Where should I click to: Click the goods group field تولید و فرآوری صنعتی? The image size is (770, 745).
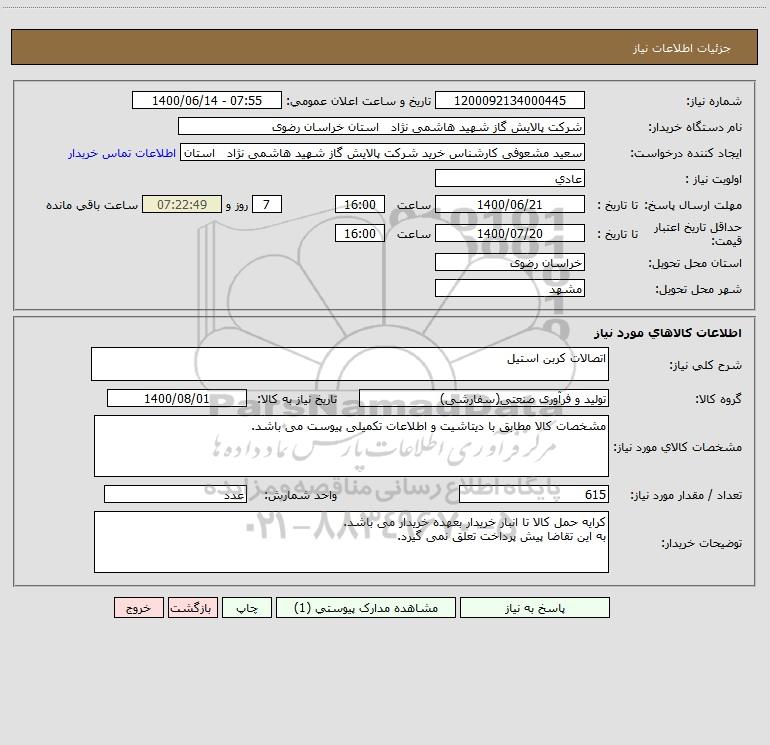point(484,398)
